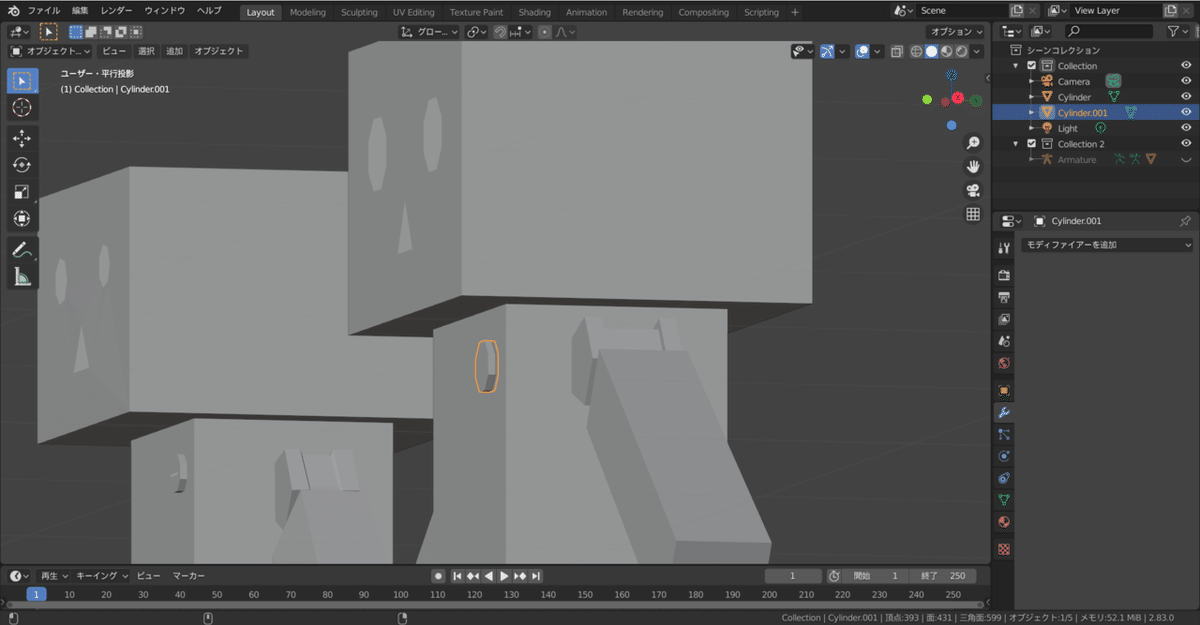
Task: Choose the Rotate tool
Action: pos(22,165)
